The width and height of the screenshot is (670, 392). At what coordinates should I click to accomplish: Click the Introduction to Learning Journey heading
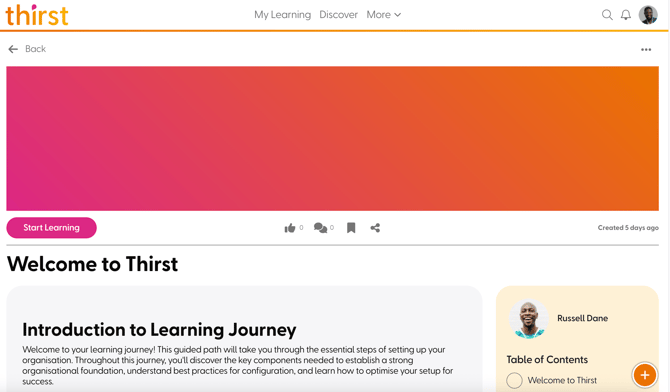(x=159, y=330)
